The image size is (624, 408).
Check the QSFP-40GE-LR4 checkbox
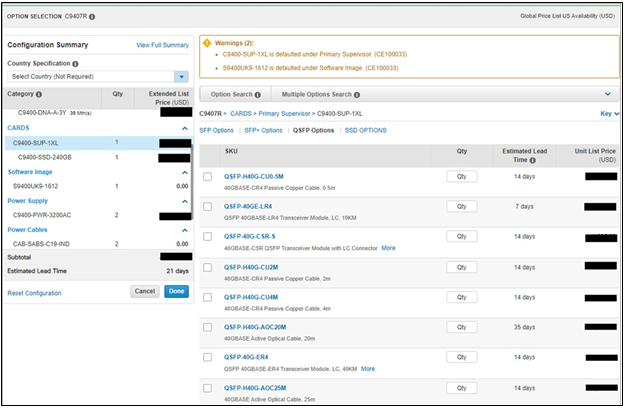pos(207,206)
